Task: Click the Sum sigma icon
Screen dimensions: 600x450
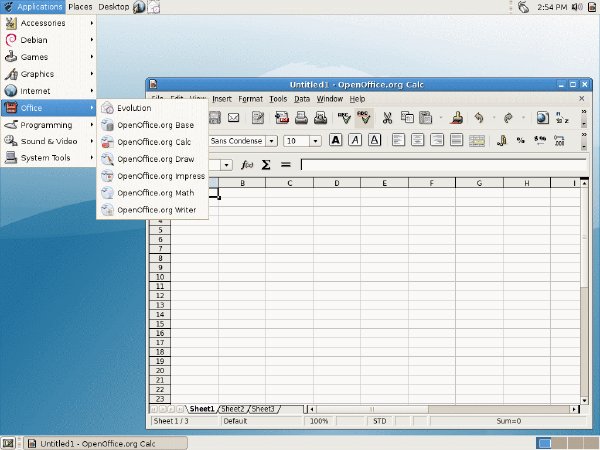Action: tap(266, 165)
